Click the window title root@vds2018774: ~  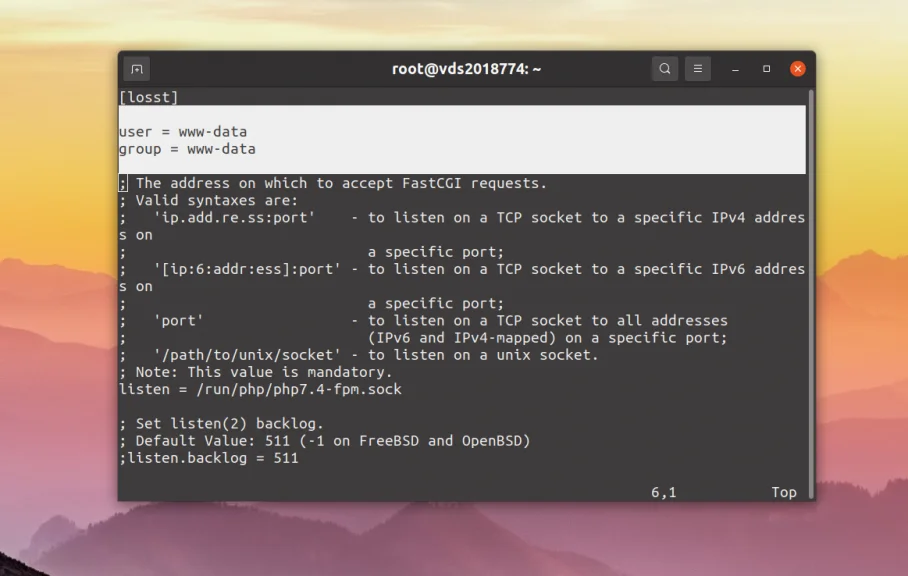pyautogui.click(x=466, y=69)
